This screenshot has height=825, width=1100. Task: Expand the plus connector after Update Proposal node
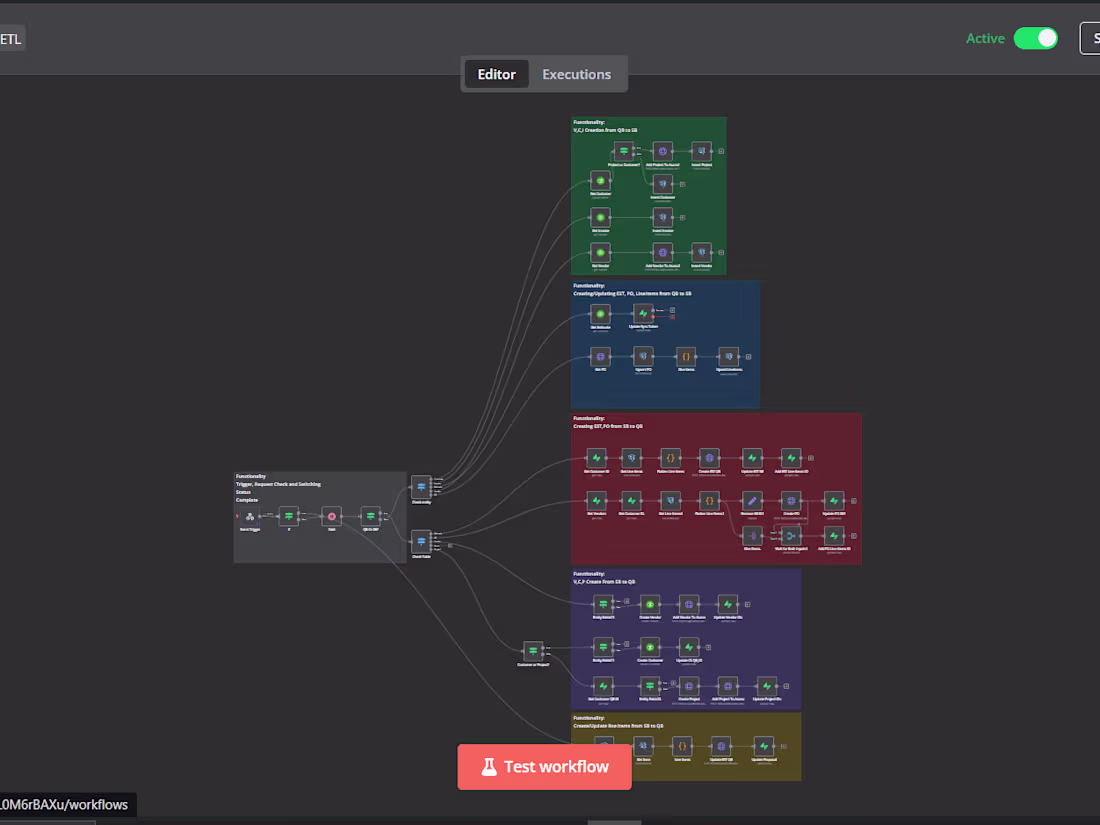pos(783,746)
